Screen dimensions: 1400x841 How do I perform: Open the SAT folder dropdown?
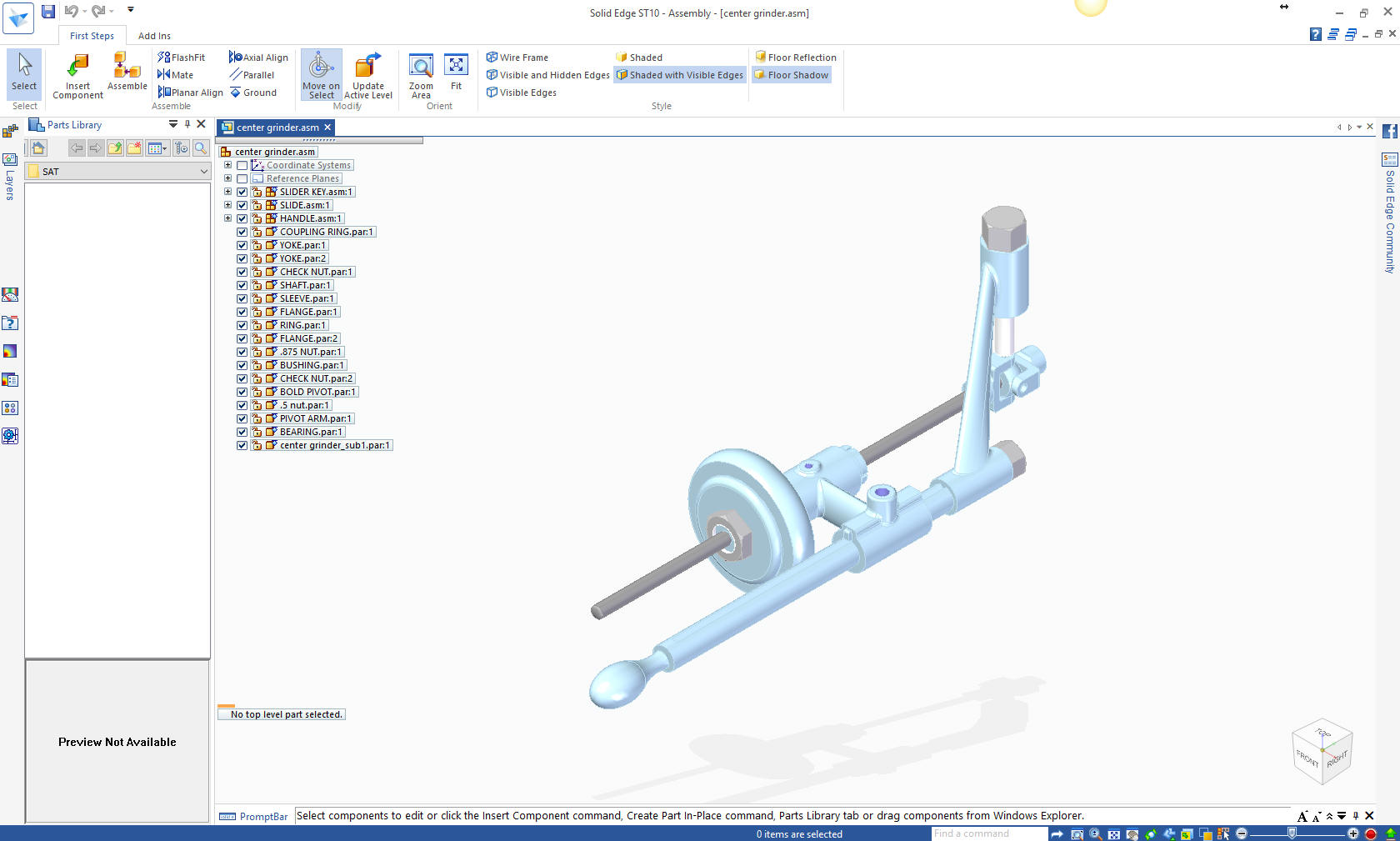point(203,172)
